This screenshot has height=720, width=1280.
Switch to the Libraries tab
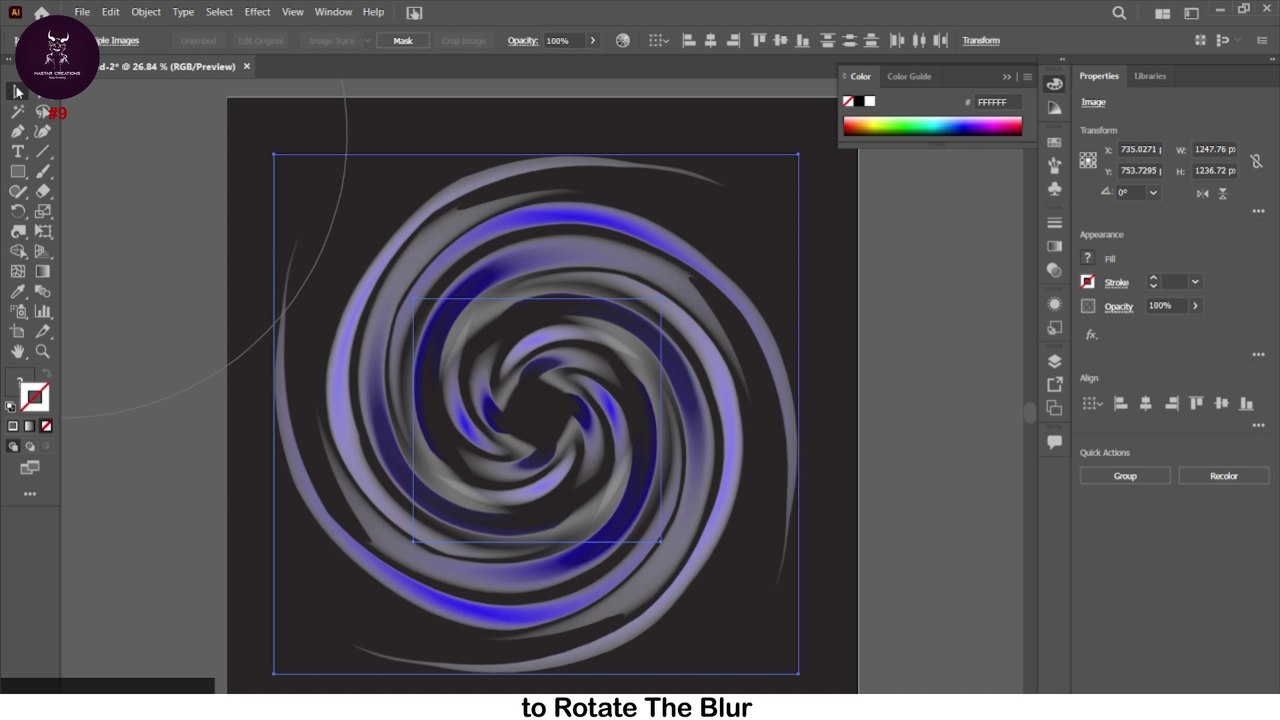point(1150,76)
